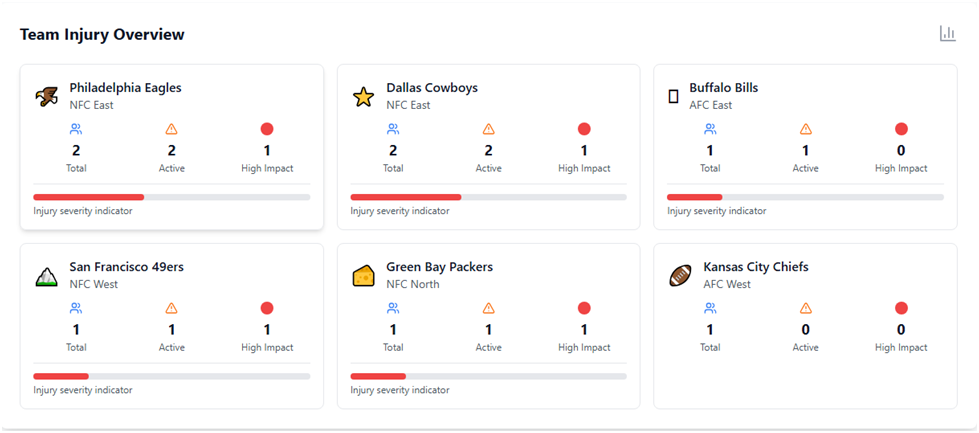Click the Active warning triangle for Dallas Cowboys
Viewport: 979px width, 433px height.
tap(489, 129)
